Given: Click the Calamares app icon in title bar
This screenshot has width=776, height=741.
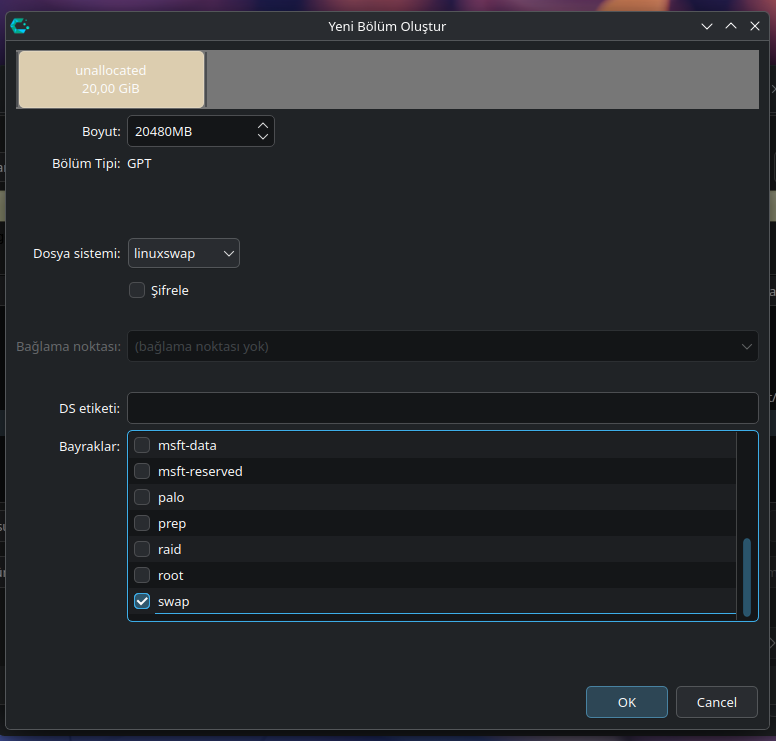Looking at the screenshot, I should (20, 26).
